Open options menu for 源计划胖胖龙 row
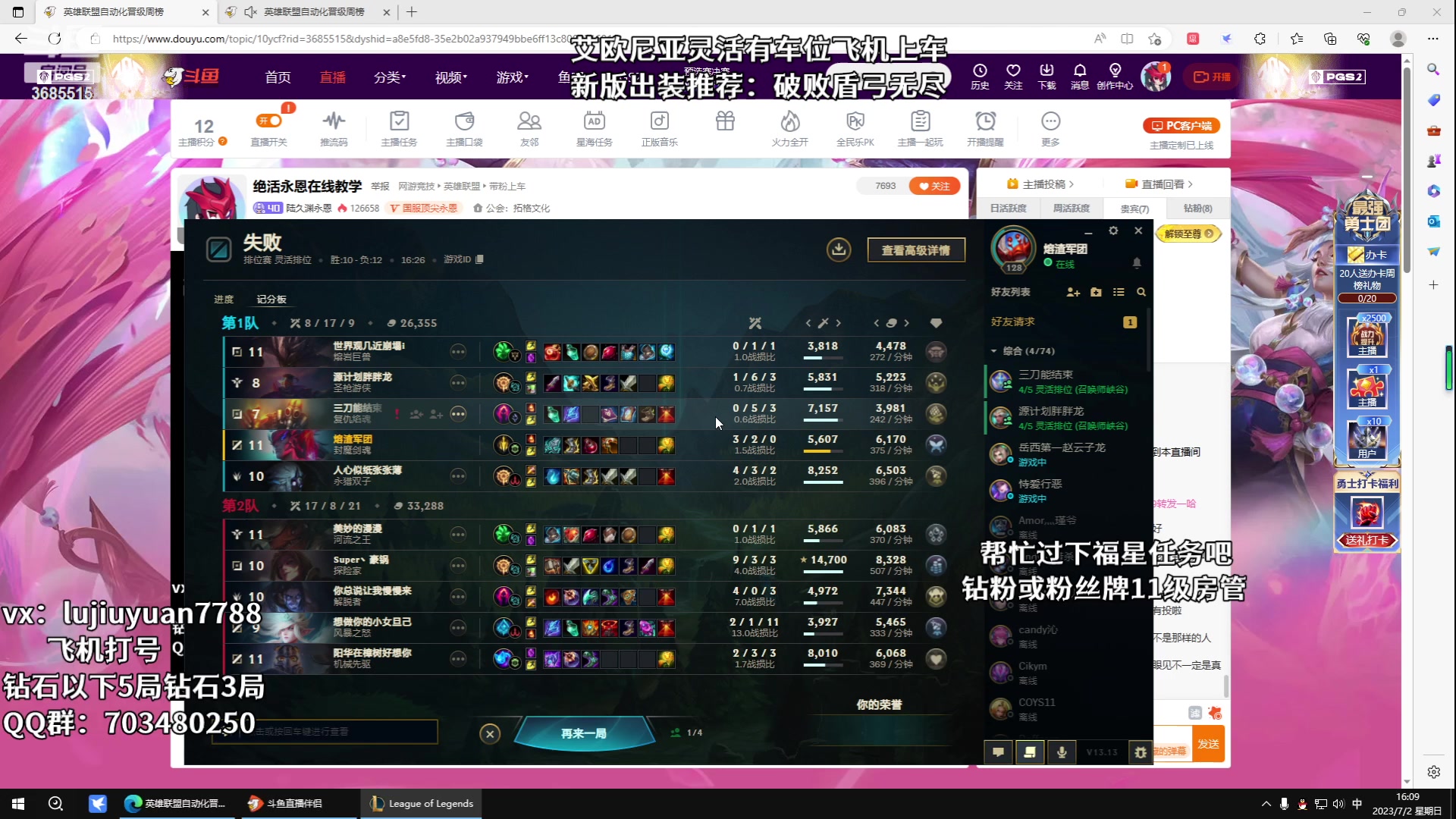Viewport: 1456px width, 819px height. point(458,383)
